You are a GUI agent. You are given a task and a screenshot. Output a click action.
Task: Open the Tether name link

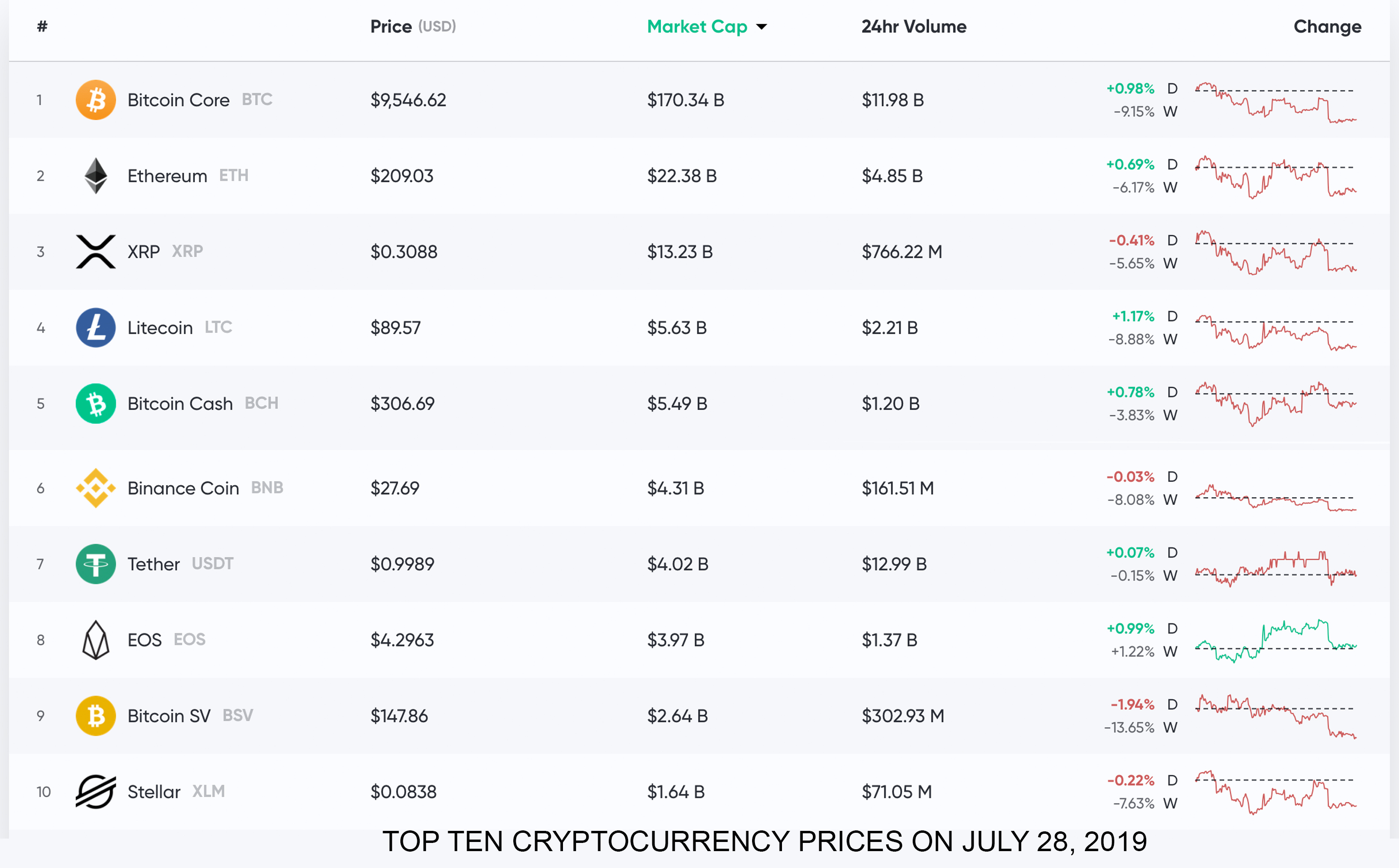pos(154,564)
